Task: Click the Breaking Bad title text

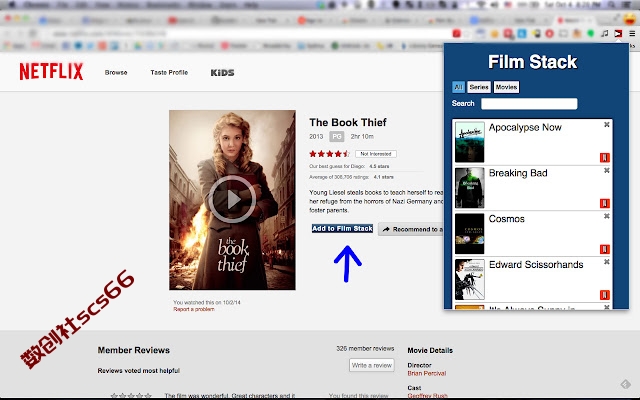Action: pos(518,173)
